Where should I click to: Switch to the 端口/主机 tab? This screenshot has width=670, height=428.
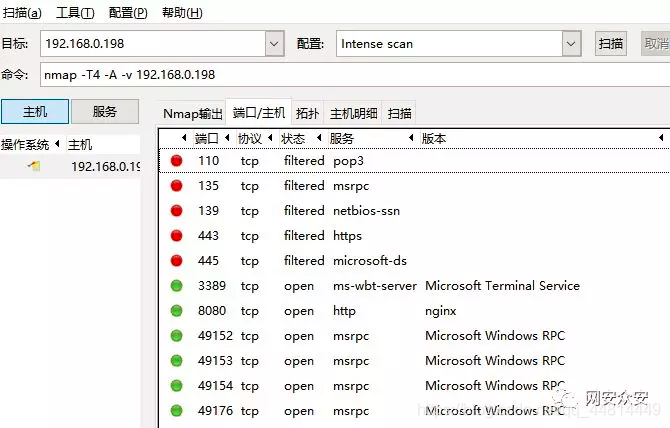click(x=259, y=113)
